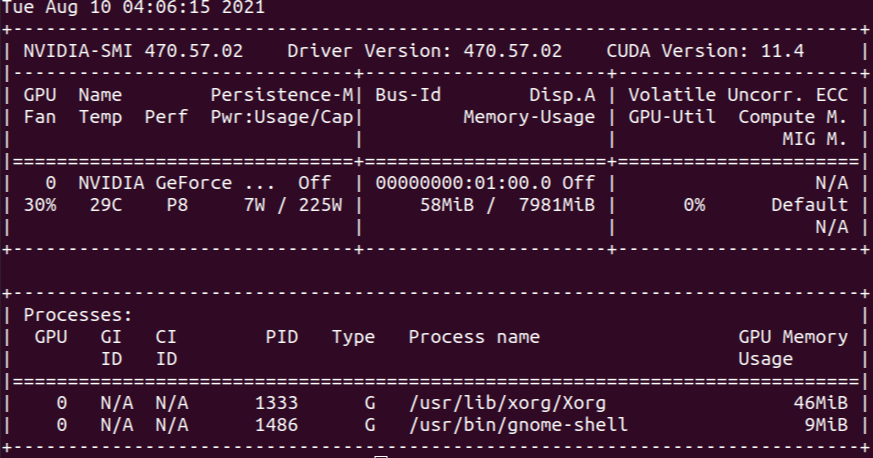Click the memory usage 9MiB
This screenshot has width=873, height=458.
coord(826,425)
